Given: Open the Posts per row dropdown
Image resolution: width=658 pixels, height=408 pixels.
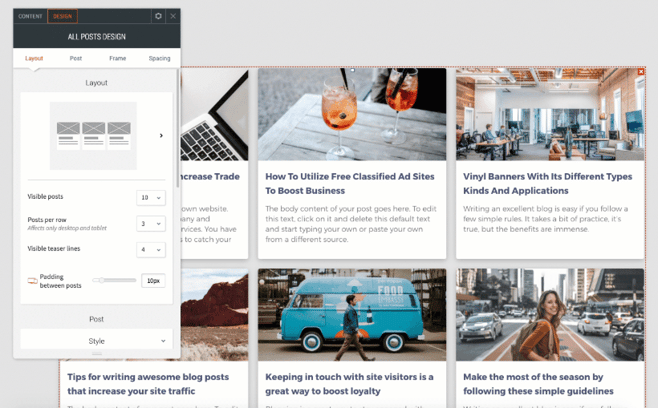Looking at the screenshot, I should click(151, 224).
